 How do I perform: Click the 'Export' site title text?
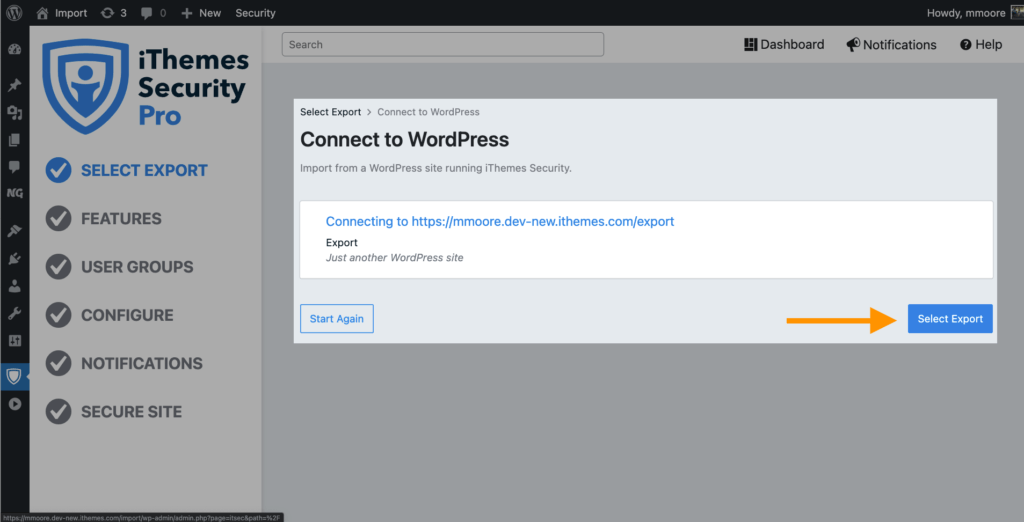342,242
